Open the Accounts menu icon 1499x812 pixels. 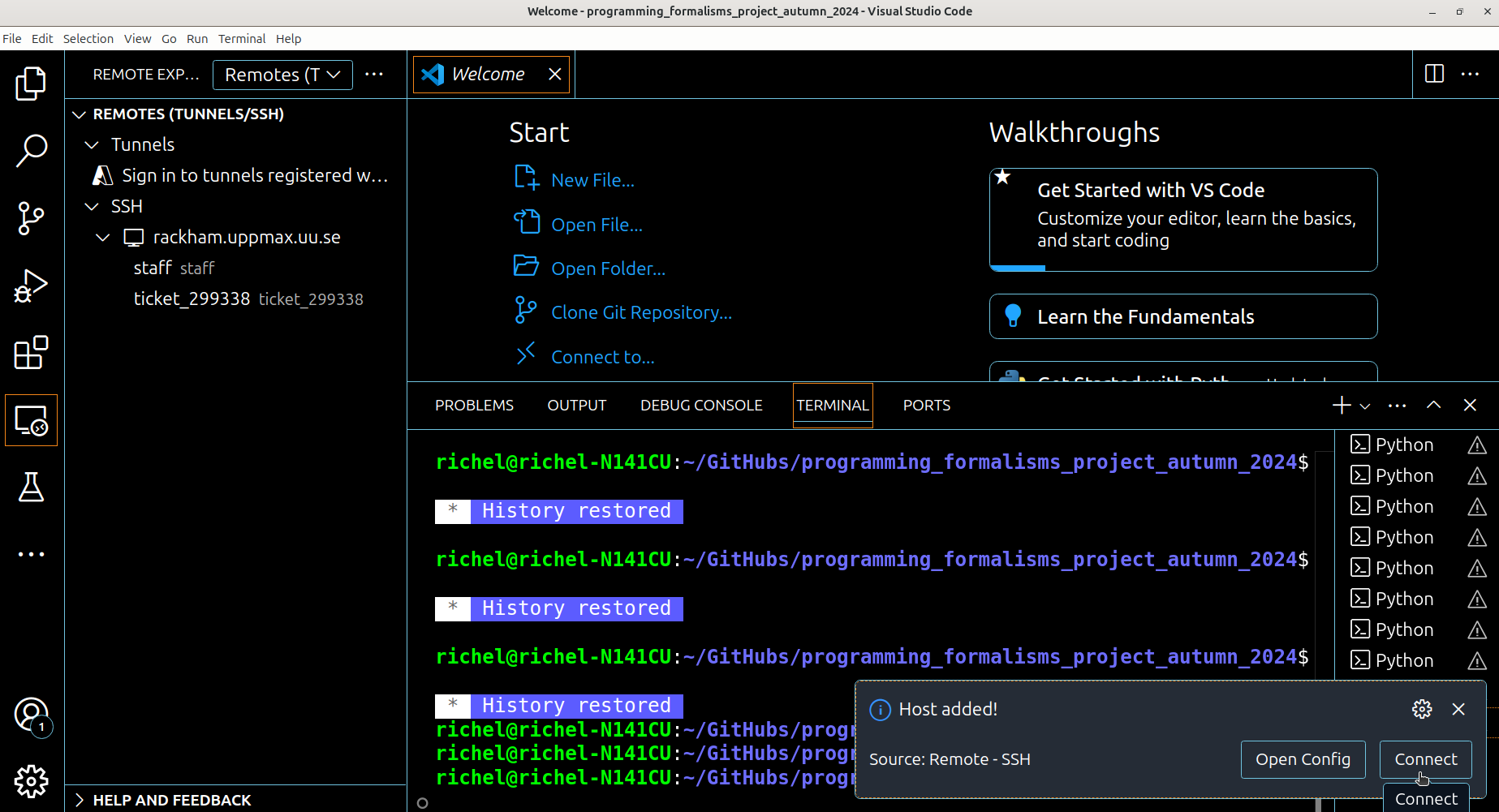(31, 715)
